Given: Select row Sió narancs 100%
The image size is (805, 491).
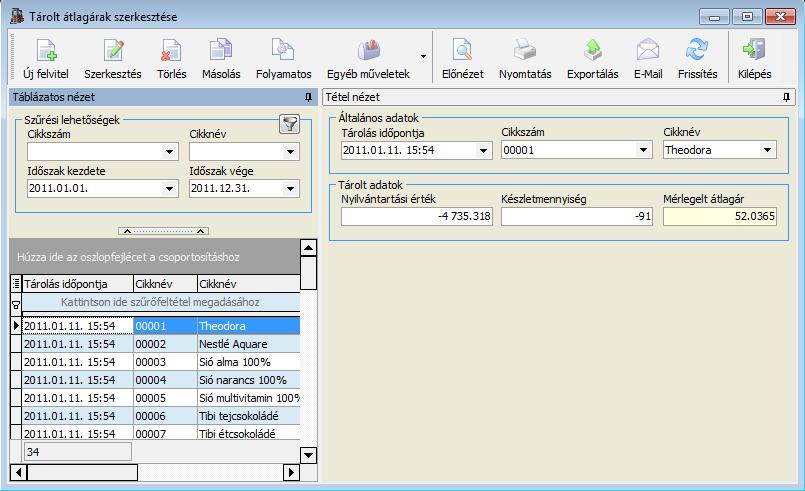Looking at the screenshot, I should pos(161,380).
